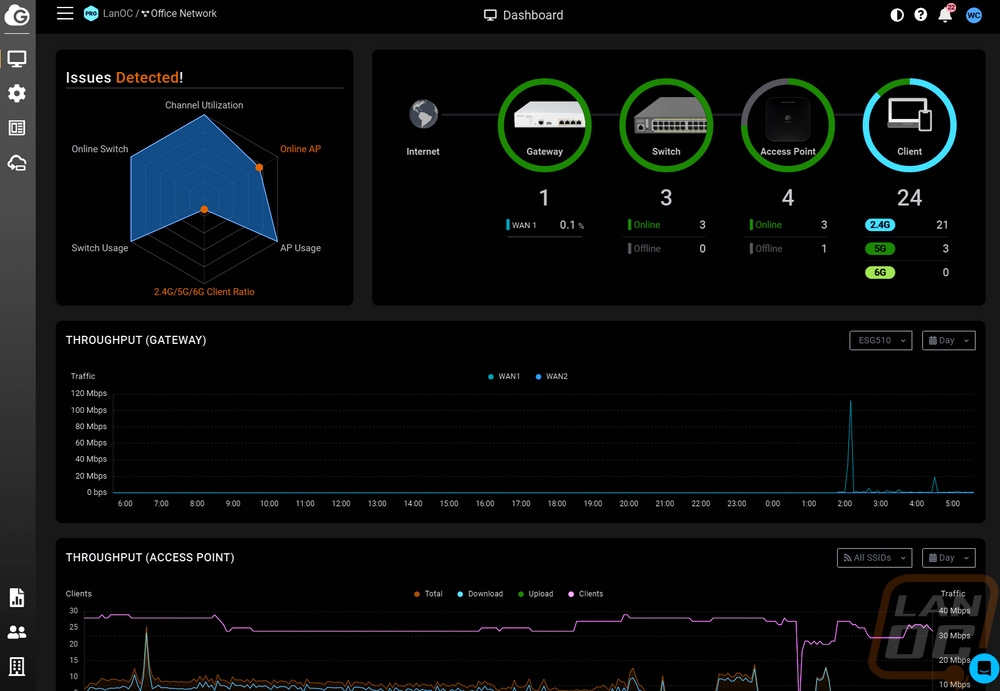Toggle the Upload series in access point legend
The image size is (1000, 691).
536,594
